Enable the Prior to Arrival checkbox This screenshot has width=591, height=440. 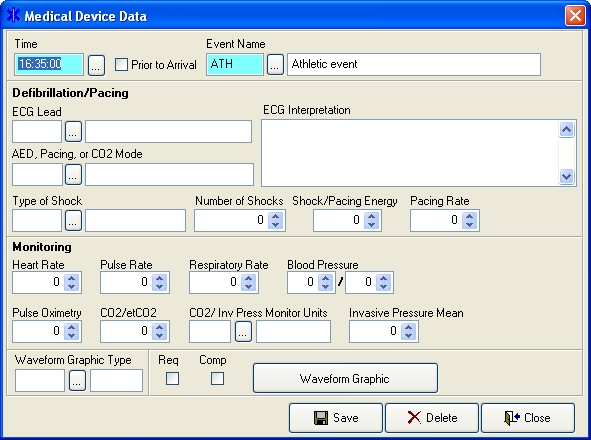pos(121,64)
